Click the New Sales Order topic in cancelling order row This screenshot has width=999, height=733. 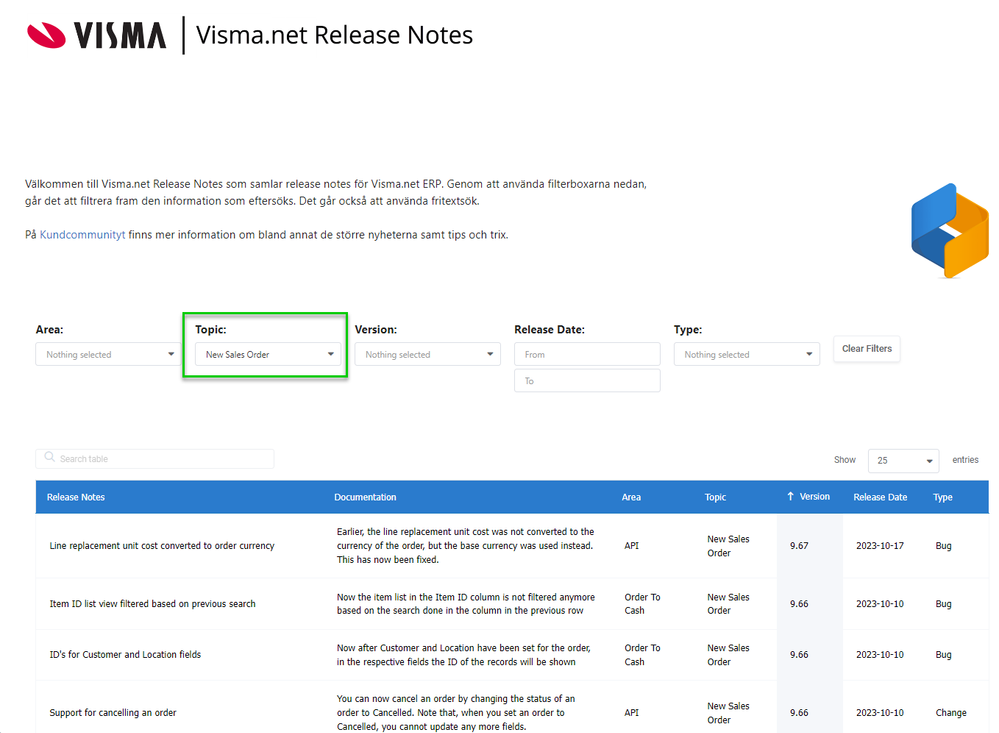728,713
